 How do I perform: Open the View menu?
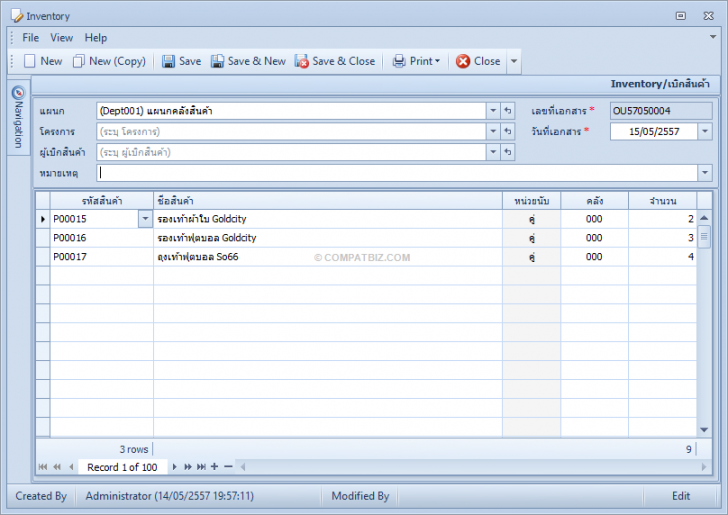[x=61, y=38]
